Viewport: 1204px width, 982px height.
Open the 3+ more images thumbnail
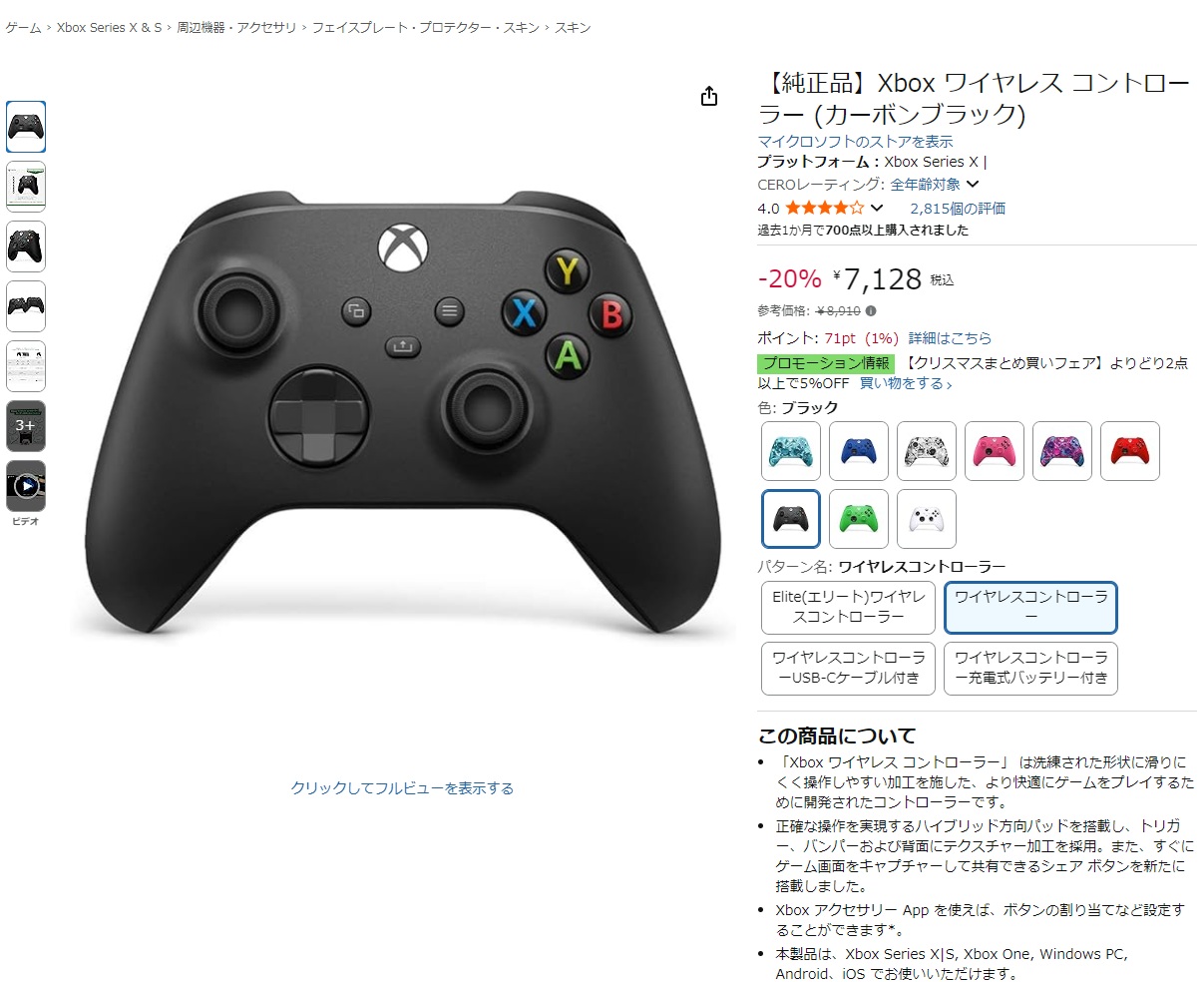tap(26, 426)
